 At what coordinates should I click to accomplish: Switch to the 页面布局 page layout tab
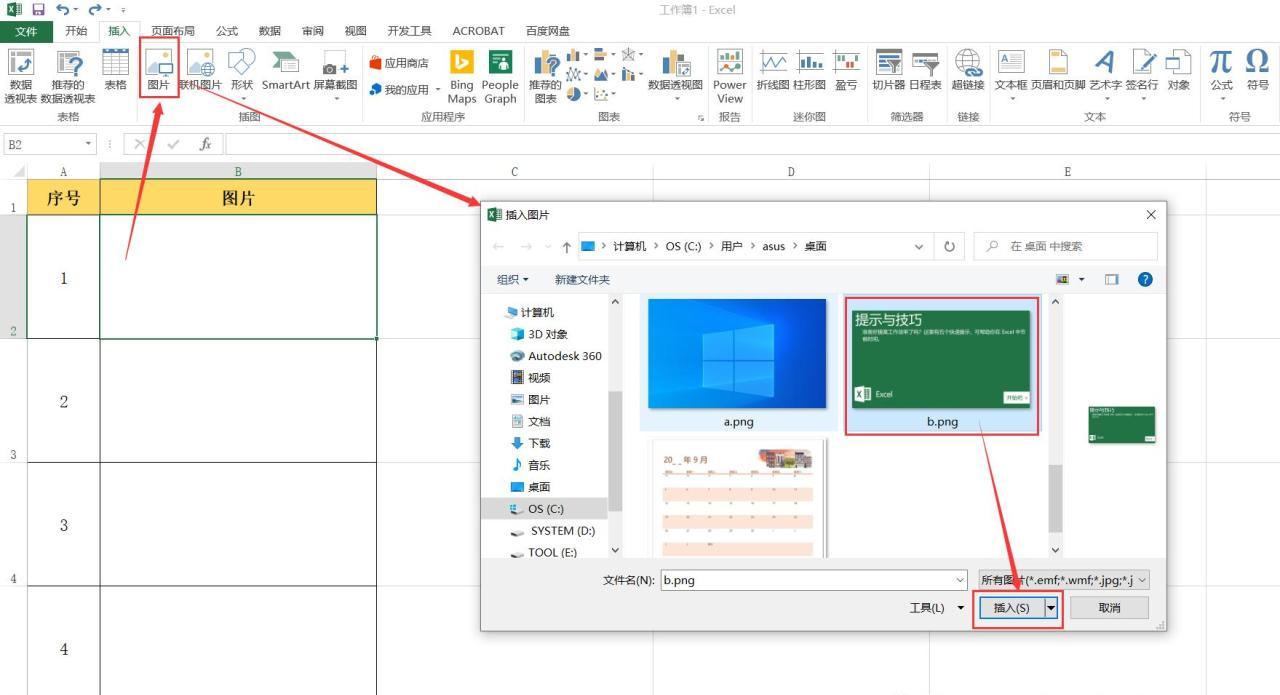pos(173,31)
